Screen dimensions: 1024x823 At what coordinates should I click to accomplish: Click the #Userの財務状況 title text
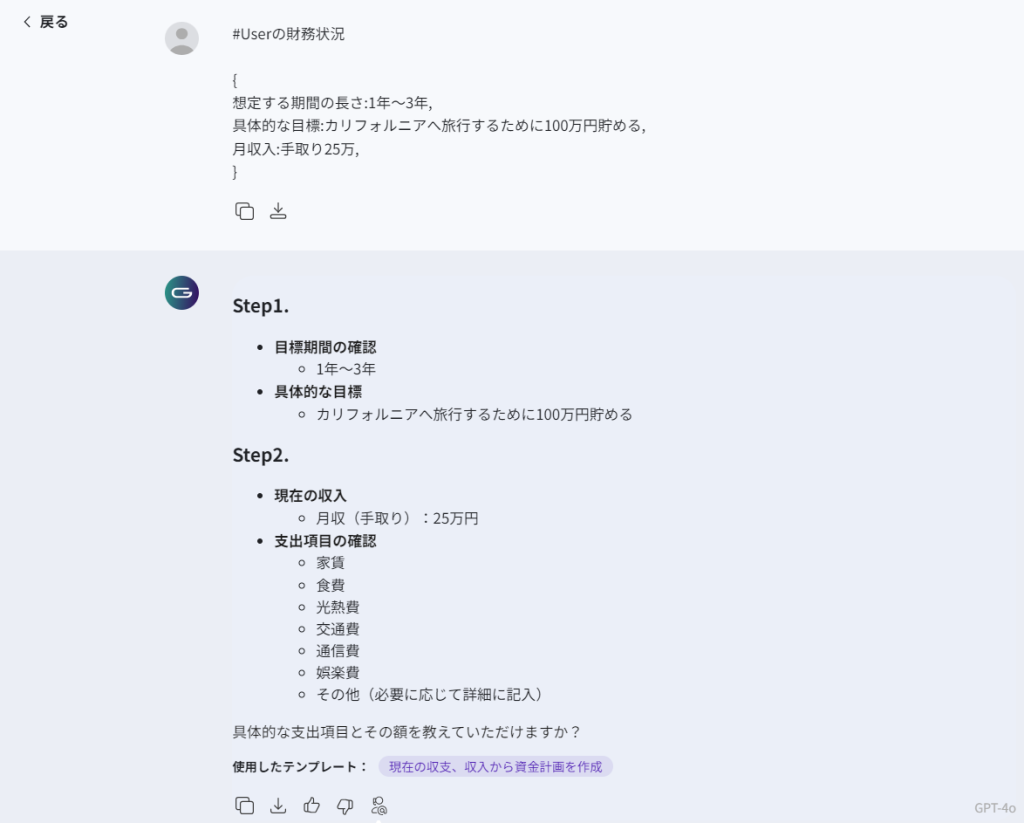[x=288, y=34]
